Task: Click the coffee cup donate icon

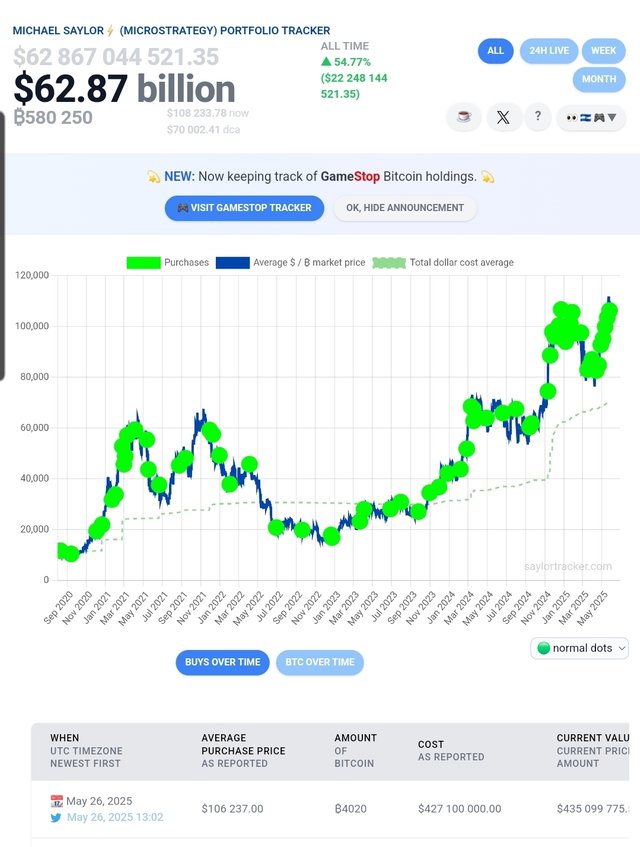Action: tap(464, 117)
